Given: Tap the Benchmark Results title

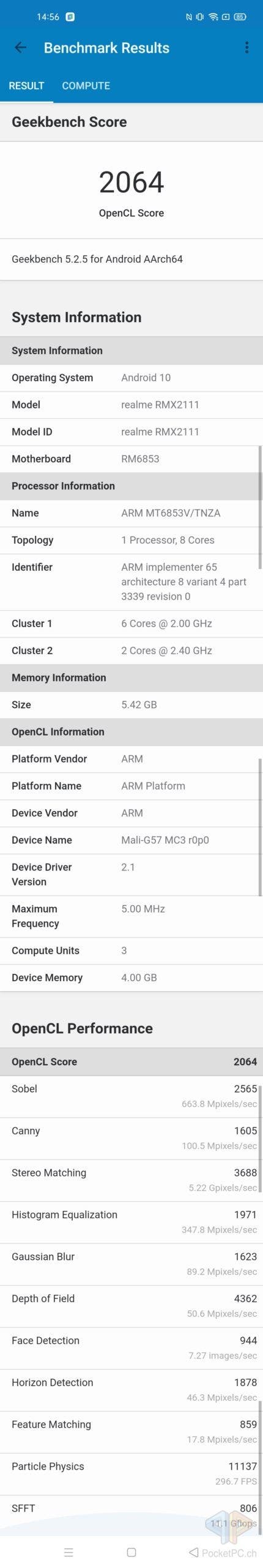Looking at the screenshot, I should point(106,48).
